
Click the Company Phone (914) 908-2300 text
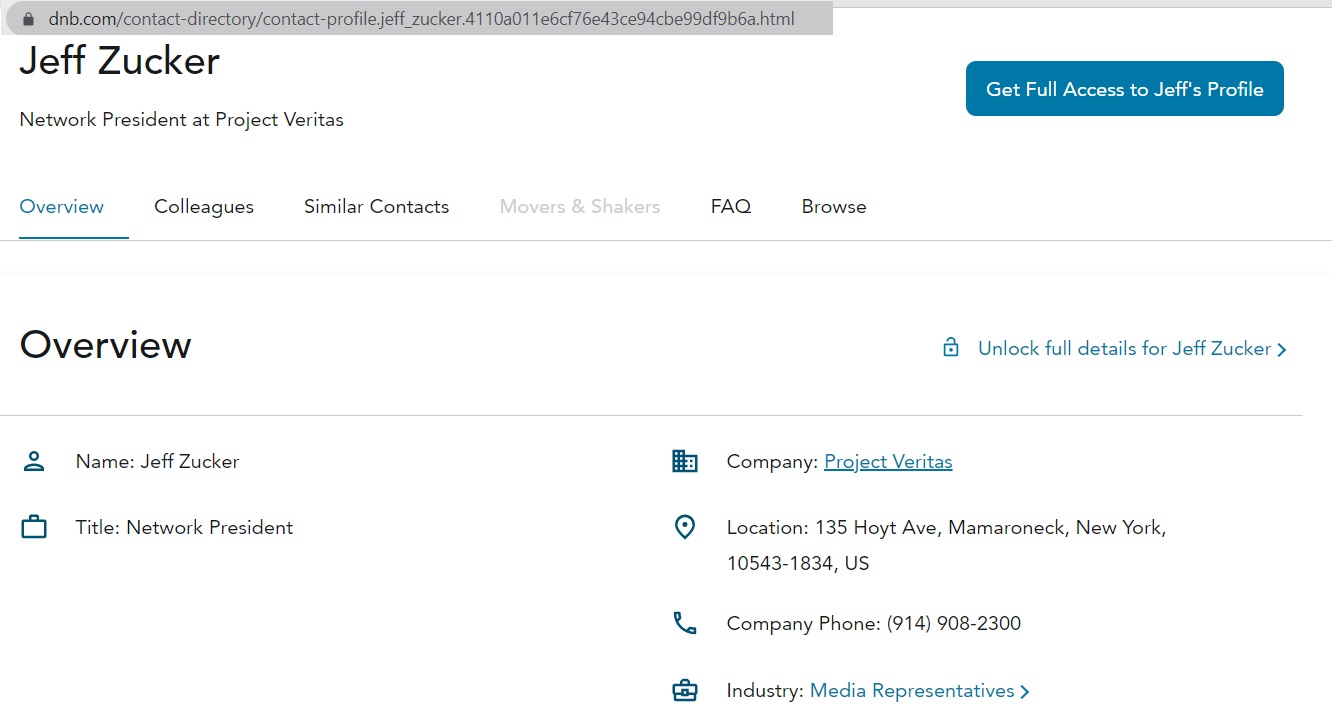click(x=874, y=624)
